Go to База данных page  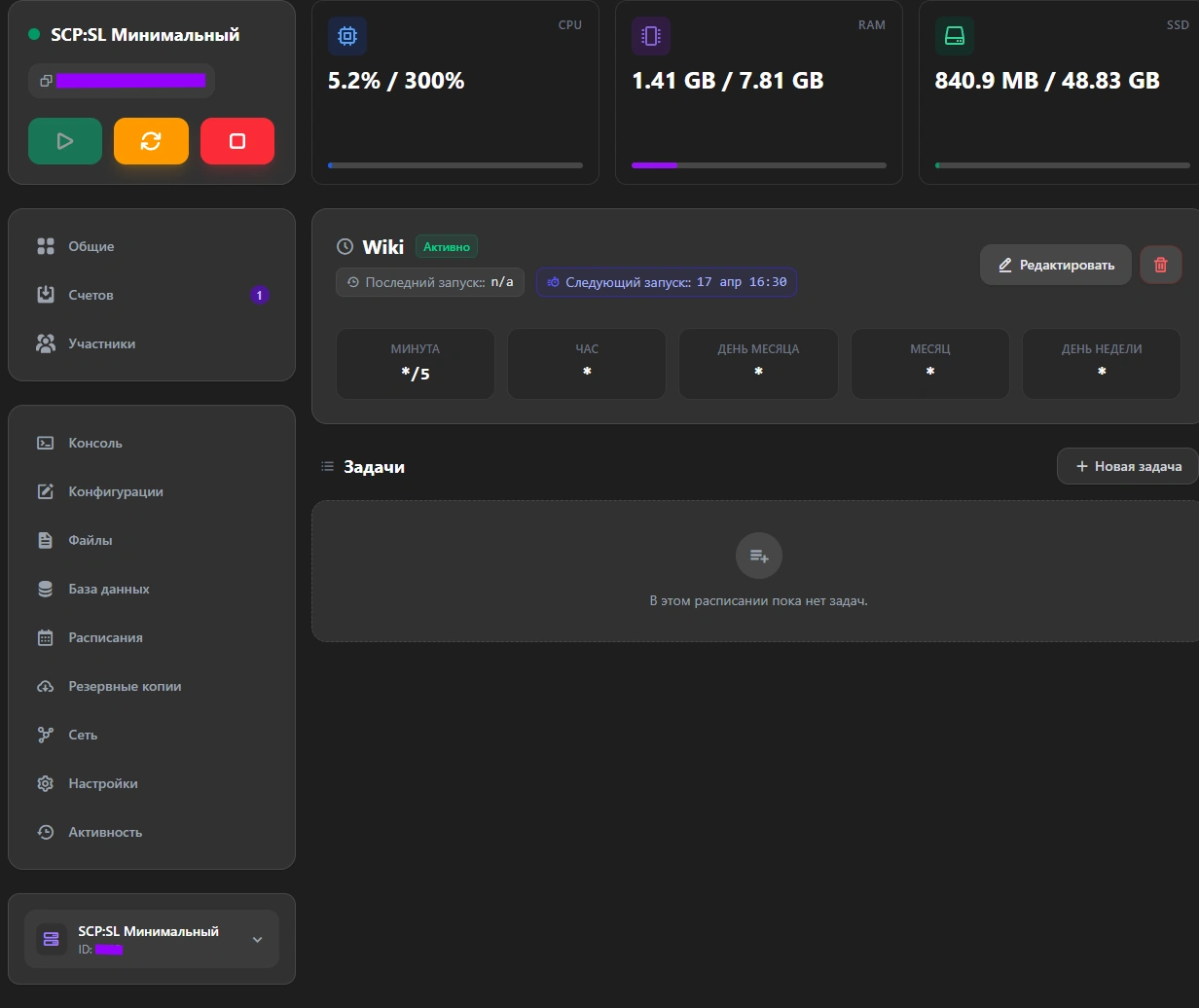[152, 589]
